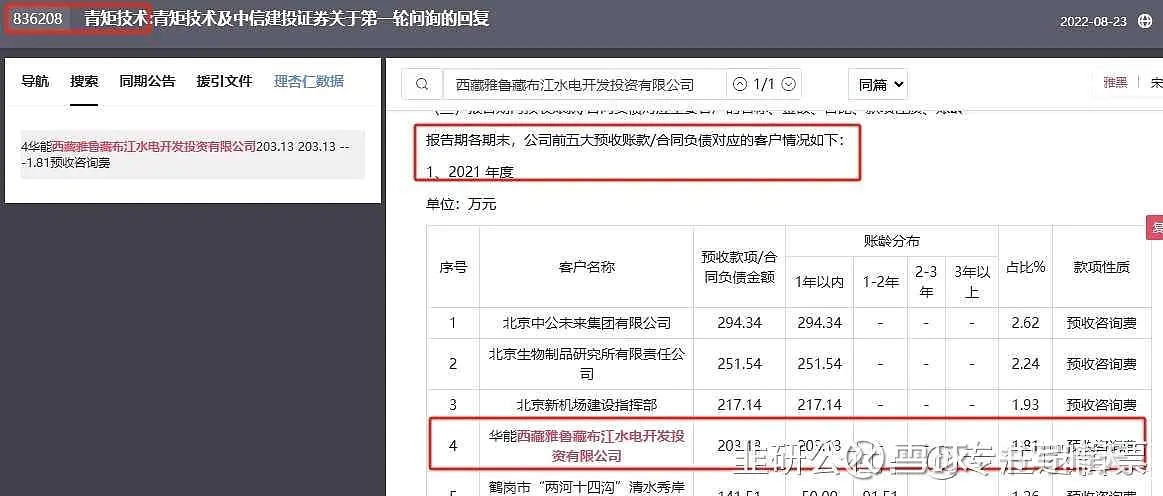Click the 占比% column header
This screenshot has width=1163, height=496.
tap(1028, 267)
